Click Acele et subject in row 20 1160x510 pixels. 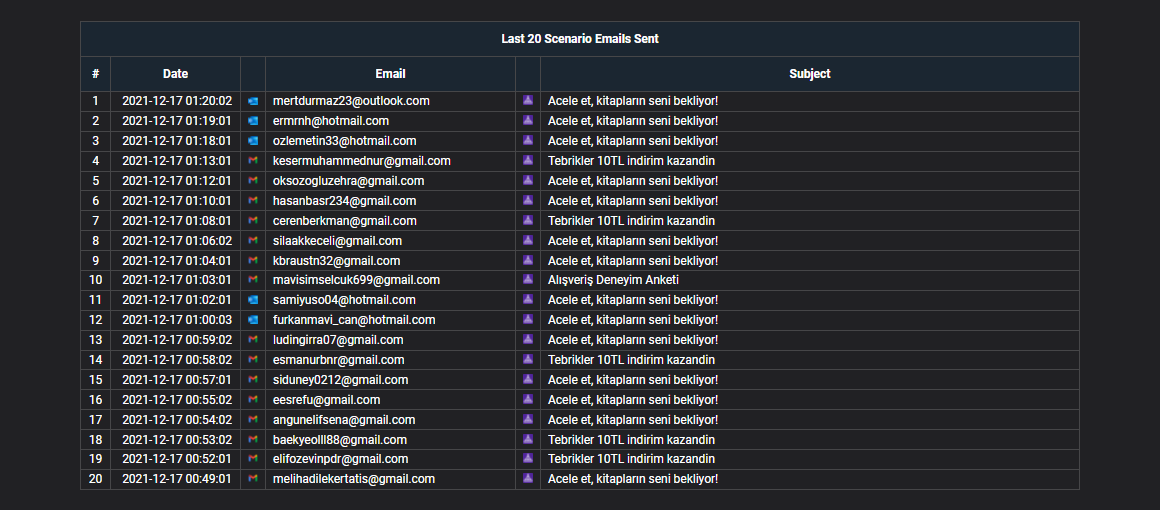(x=633, y=479)
